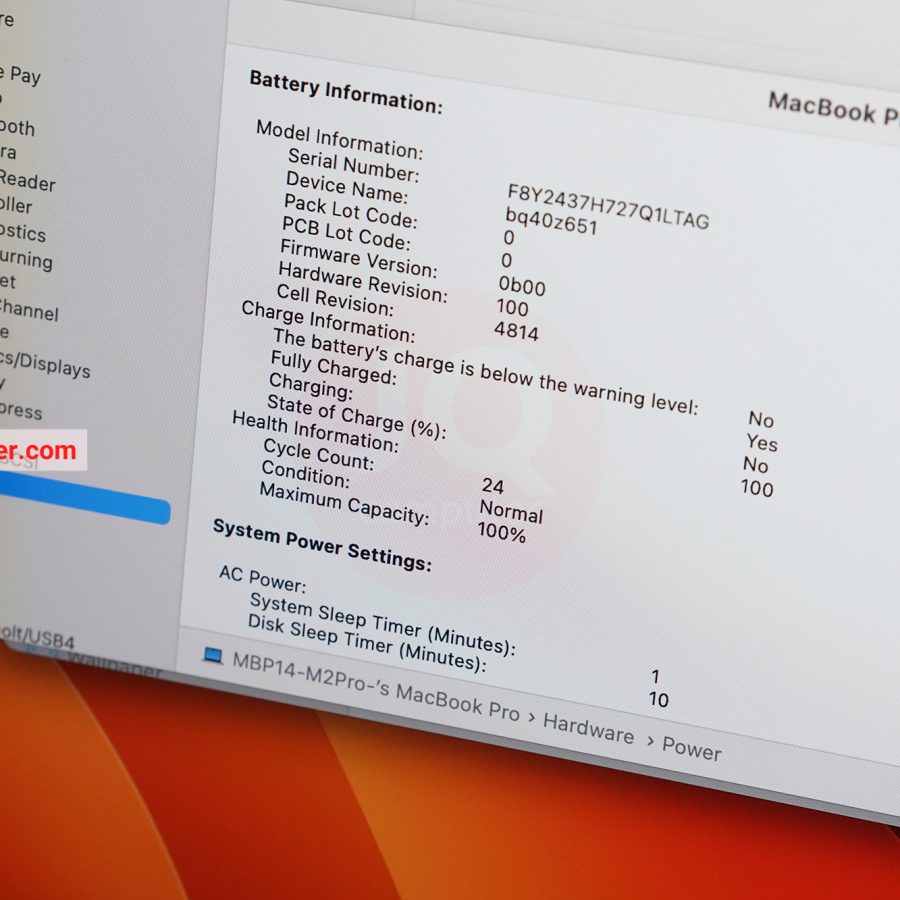This screenshot has height=900, width=900.
Task: Click the "Condition:" label
Action: [305, 474]
